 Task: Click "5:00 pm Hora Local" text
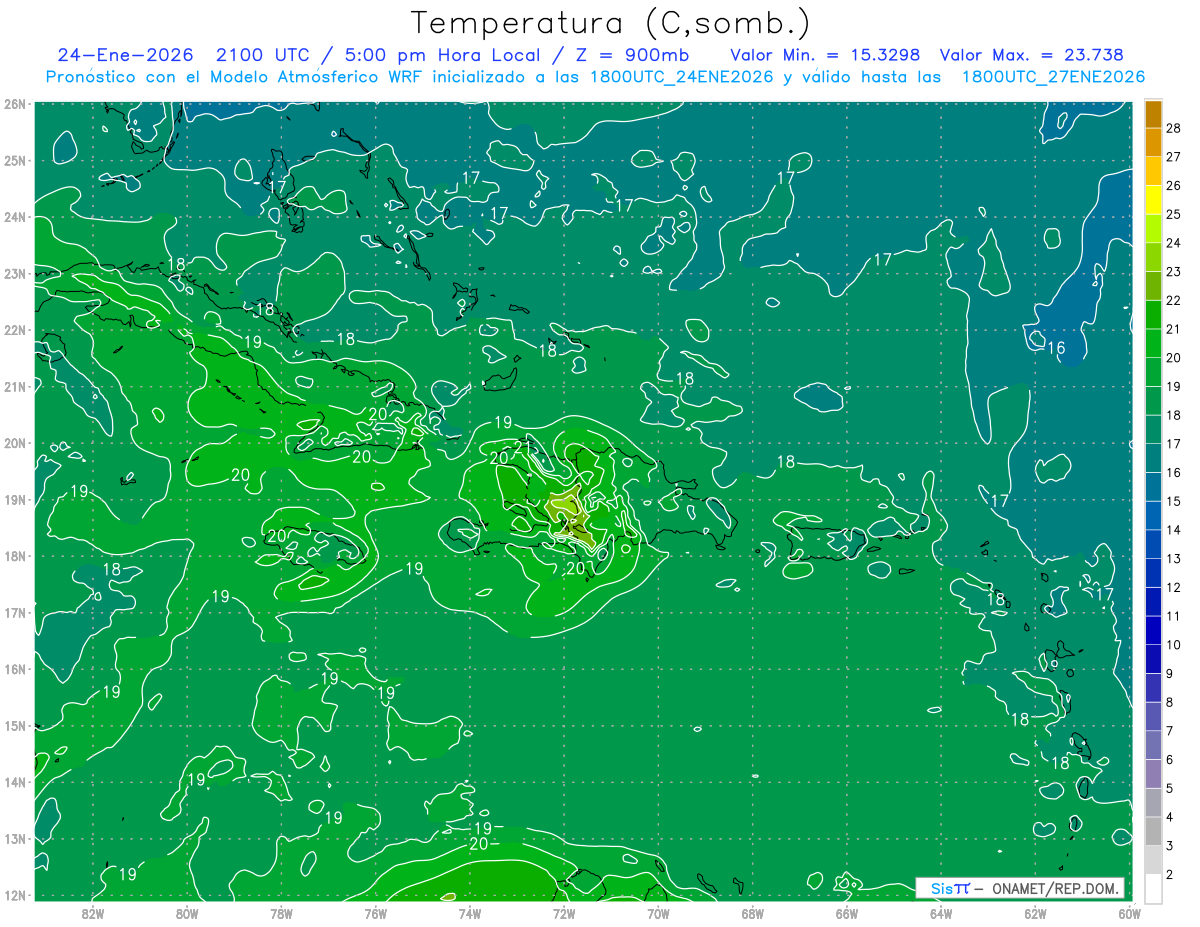[x=443, y=55]
